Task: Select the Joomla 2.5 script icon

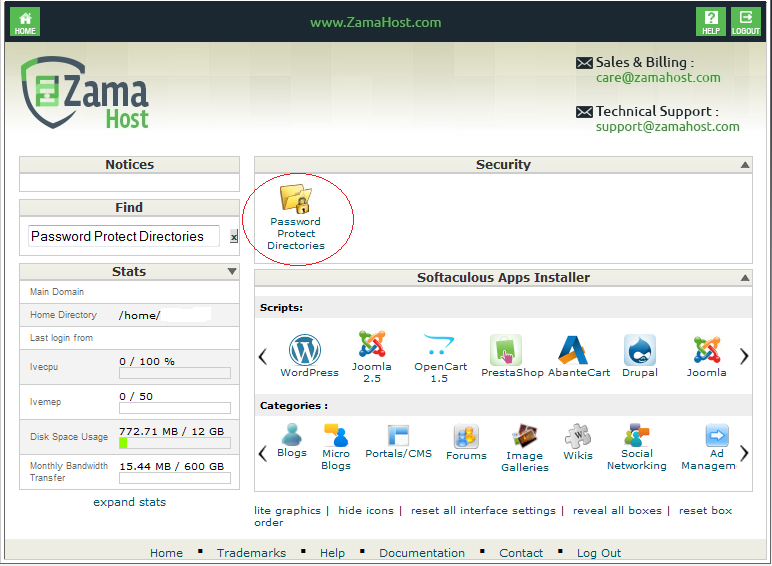Action: coord(372,344)
